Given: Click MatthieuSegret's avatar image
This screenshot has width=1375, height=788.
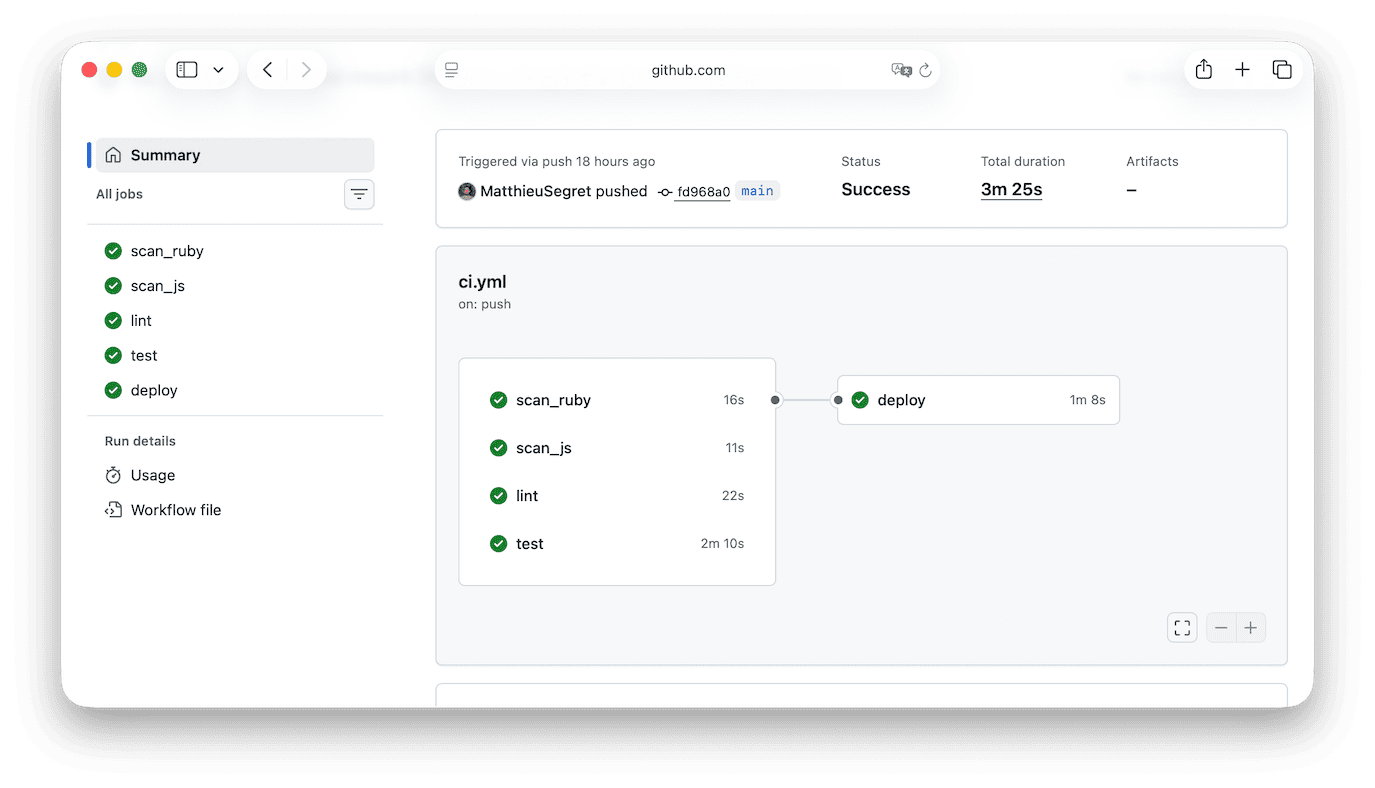Looking at the screenshot, I should pyautogui.click(x=467, y=191).
